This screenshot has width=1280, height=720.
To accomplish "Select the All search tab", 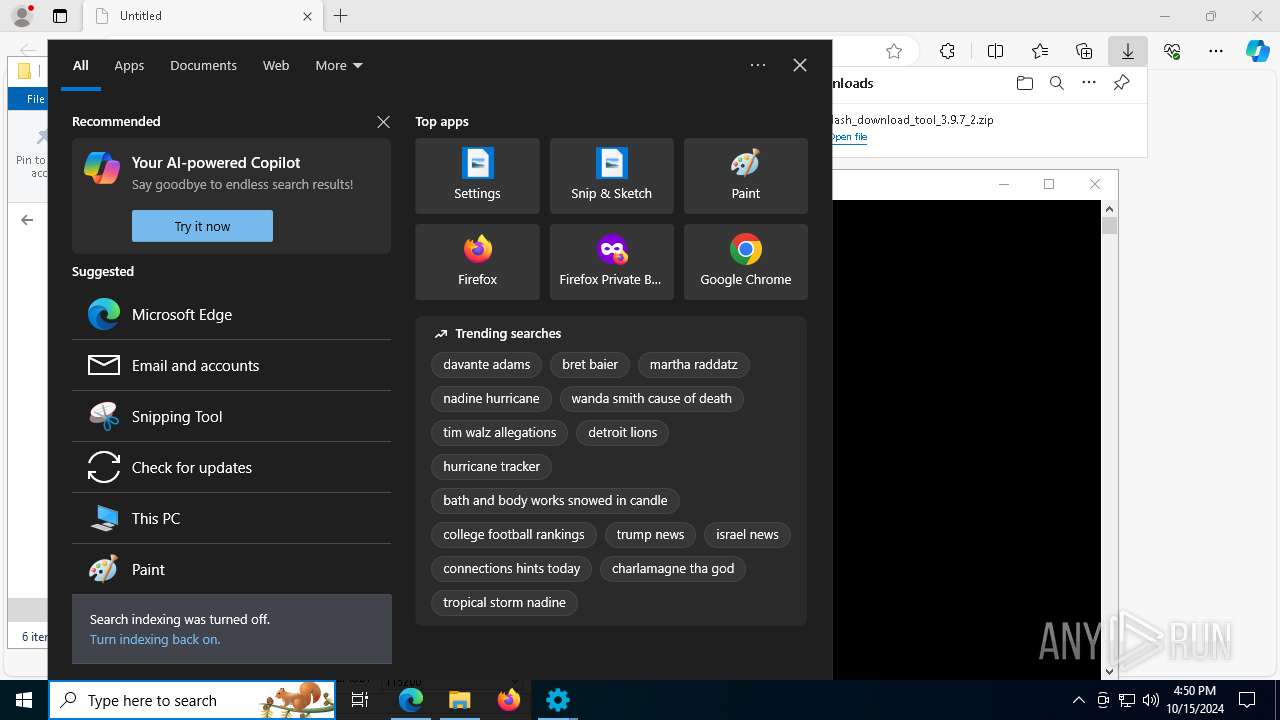I will click(81, 65).
